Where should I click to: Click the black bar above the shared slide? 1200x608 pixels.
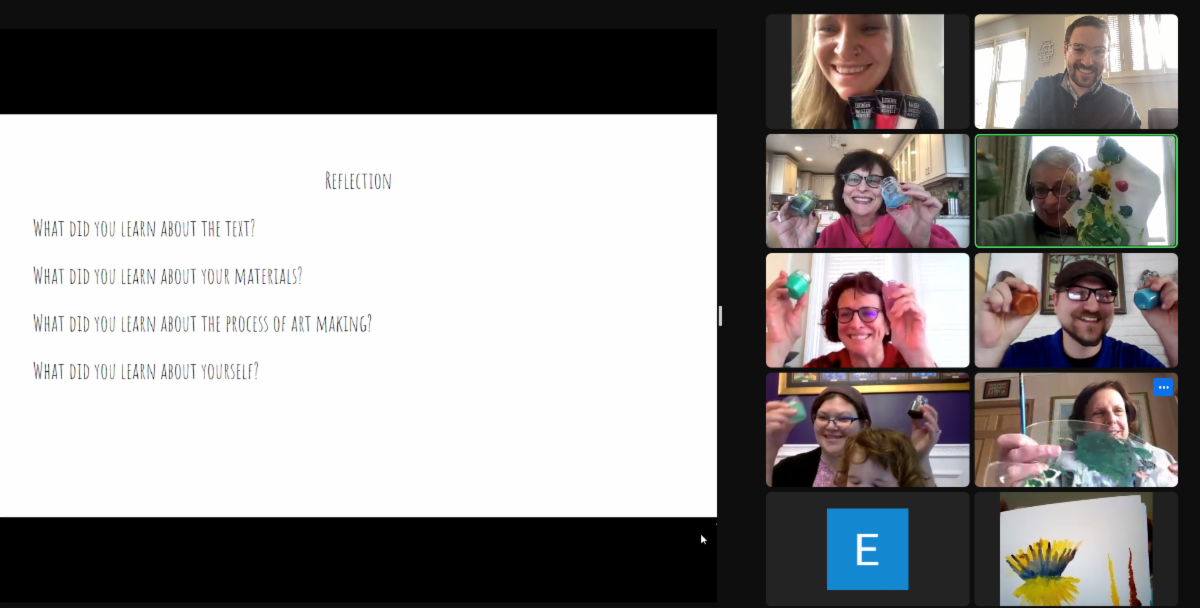click(x=358, y=71)
